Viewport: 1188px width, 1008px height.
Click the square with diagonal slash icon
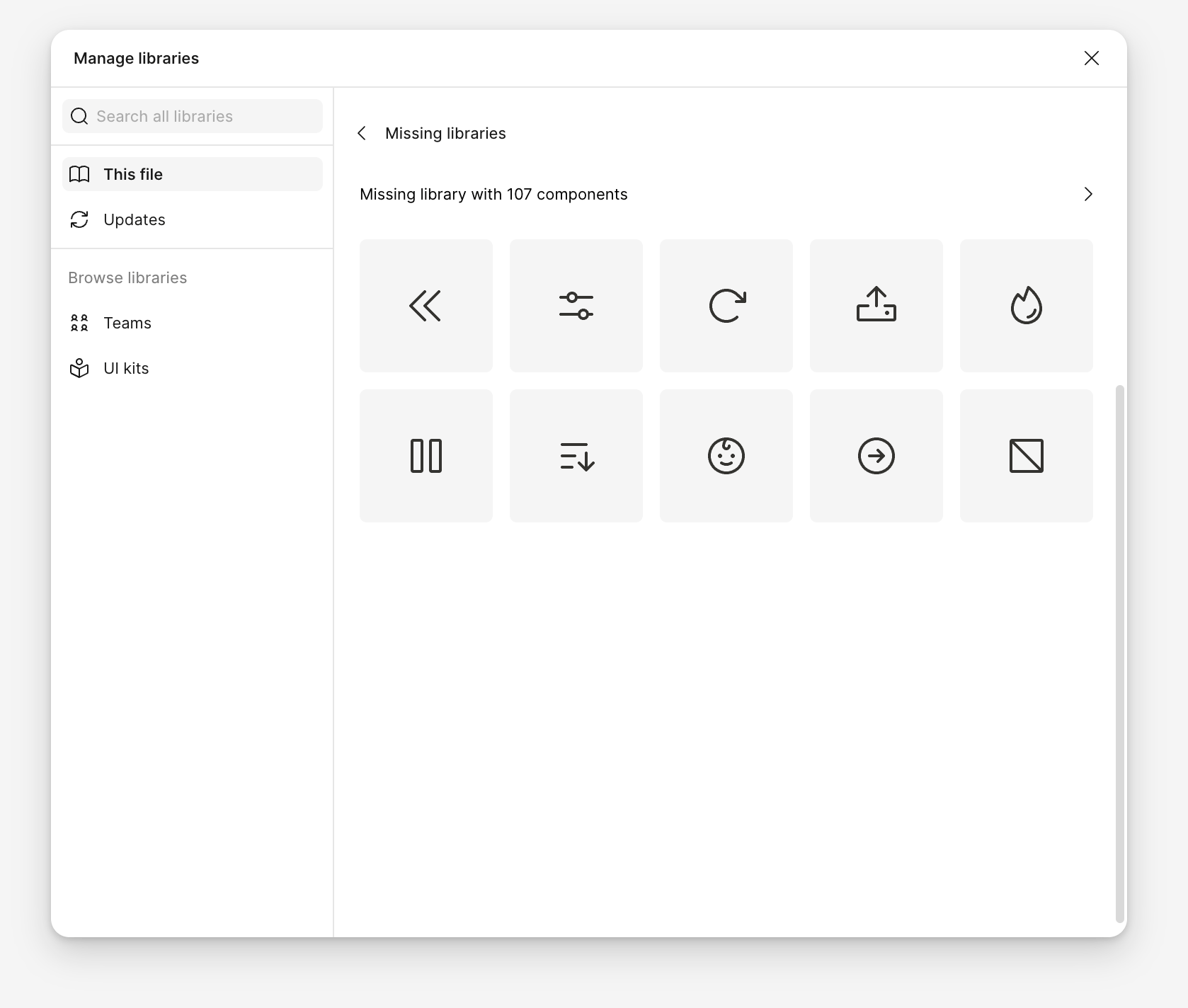[x=1026, y=456]
